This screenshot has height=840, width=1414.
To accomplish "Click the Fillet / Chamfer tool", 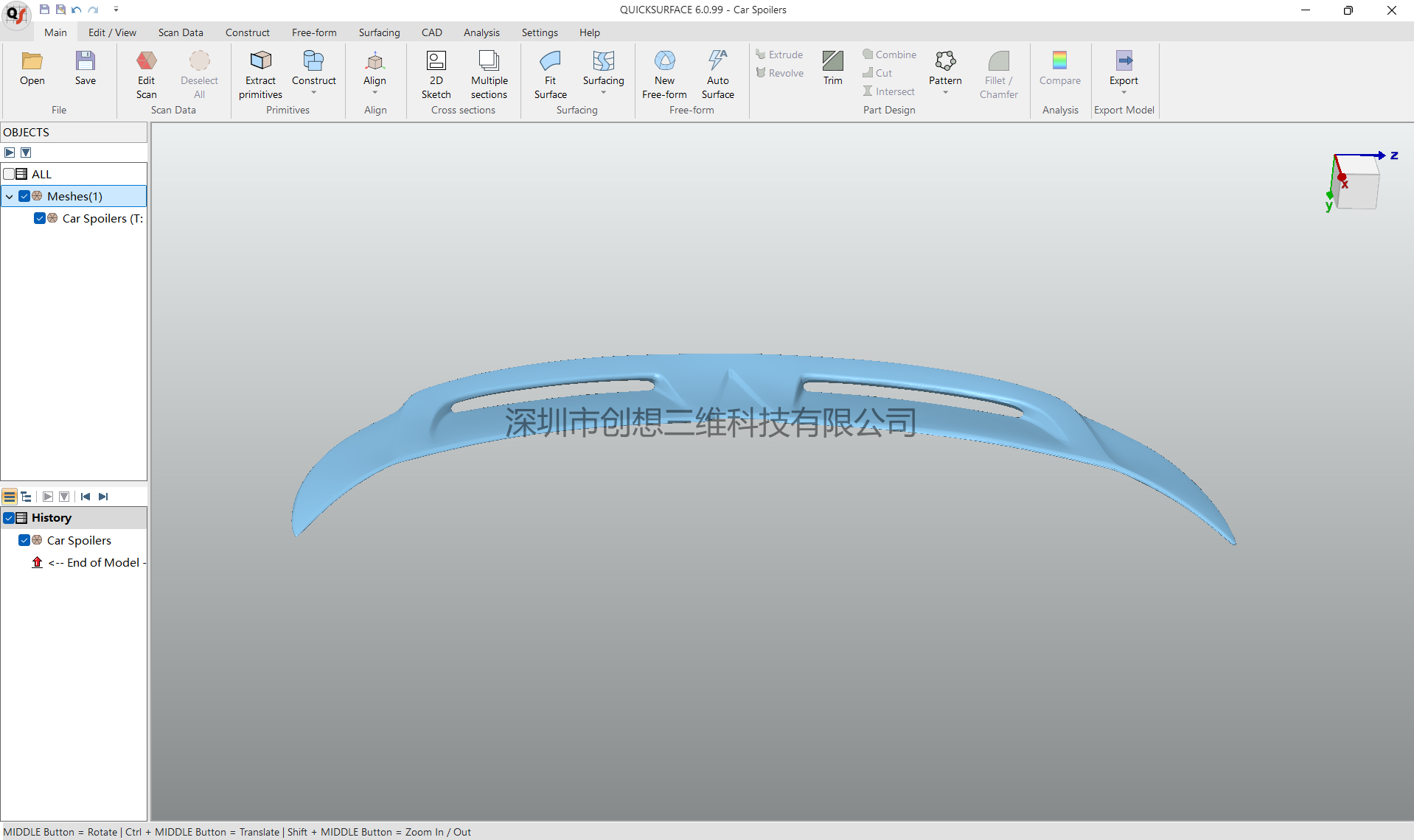I will [x=998, y=74].
